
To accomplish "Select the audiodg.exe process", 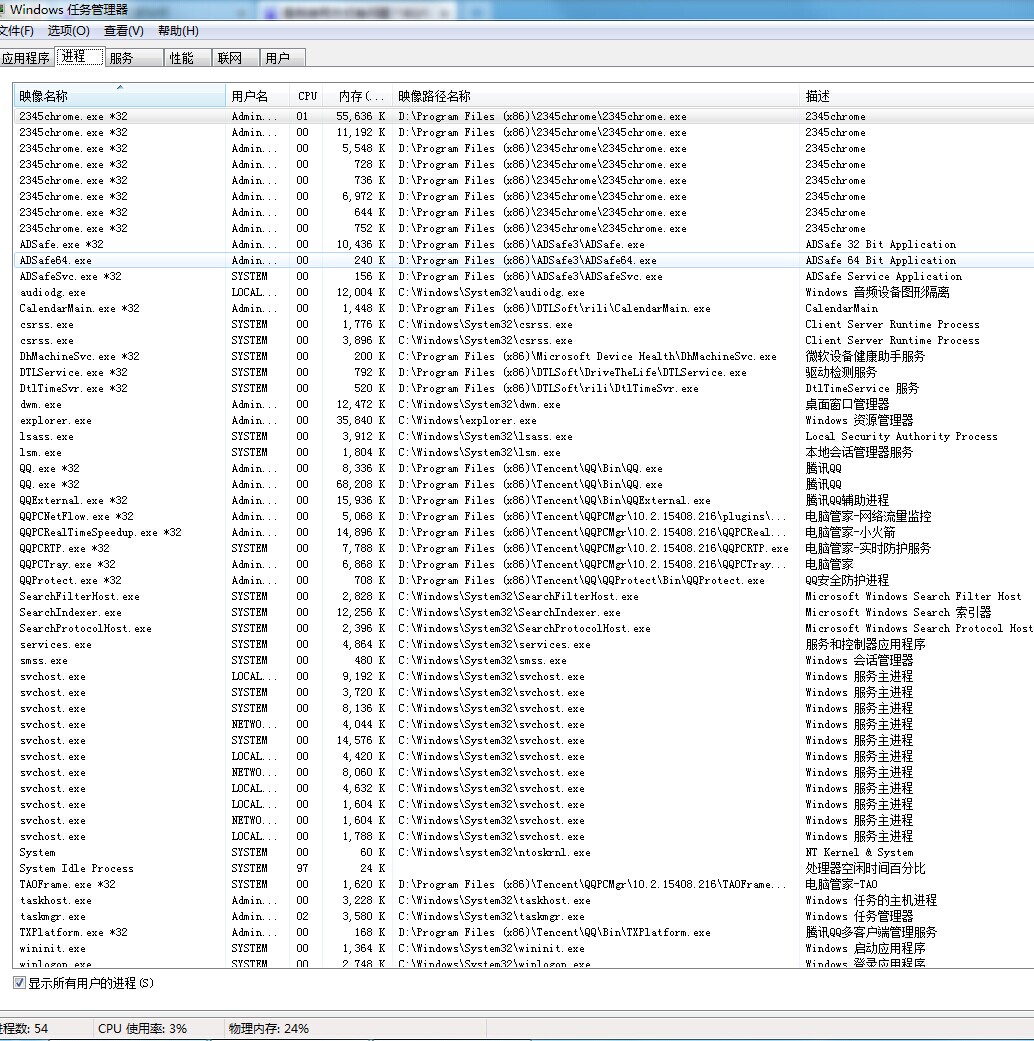I will pyautogui.click(x=523, y=292).
